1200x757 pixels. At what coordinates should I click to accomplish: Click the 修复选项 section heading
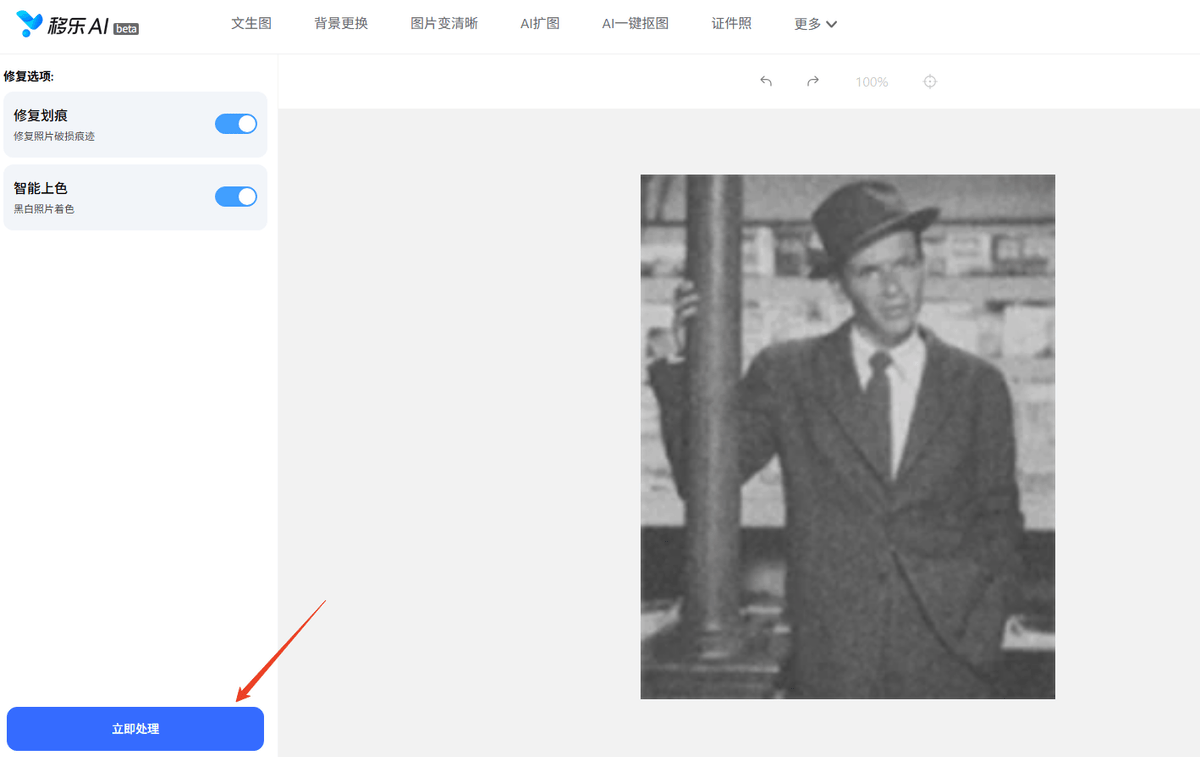29,76
